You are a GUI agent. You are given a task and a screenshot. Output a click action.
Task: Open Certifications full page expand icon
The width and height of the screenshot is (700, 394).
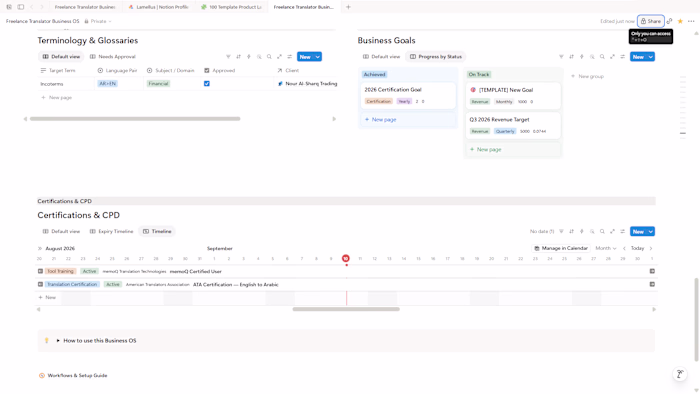(x=612, y=231)
